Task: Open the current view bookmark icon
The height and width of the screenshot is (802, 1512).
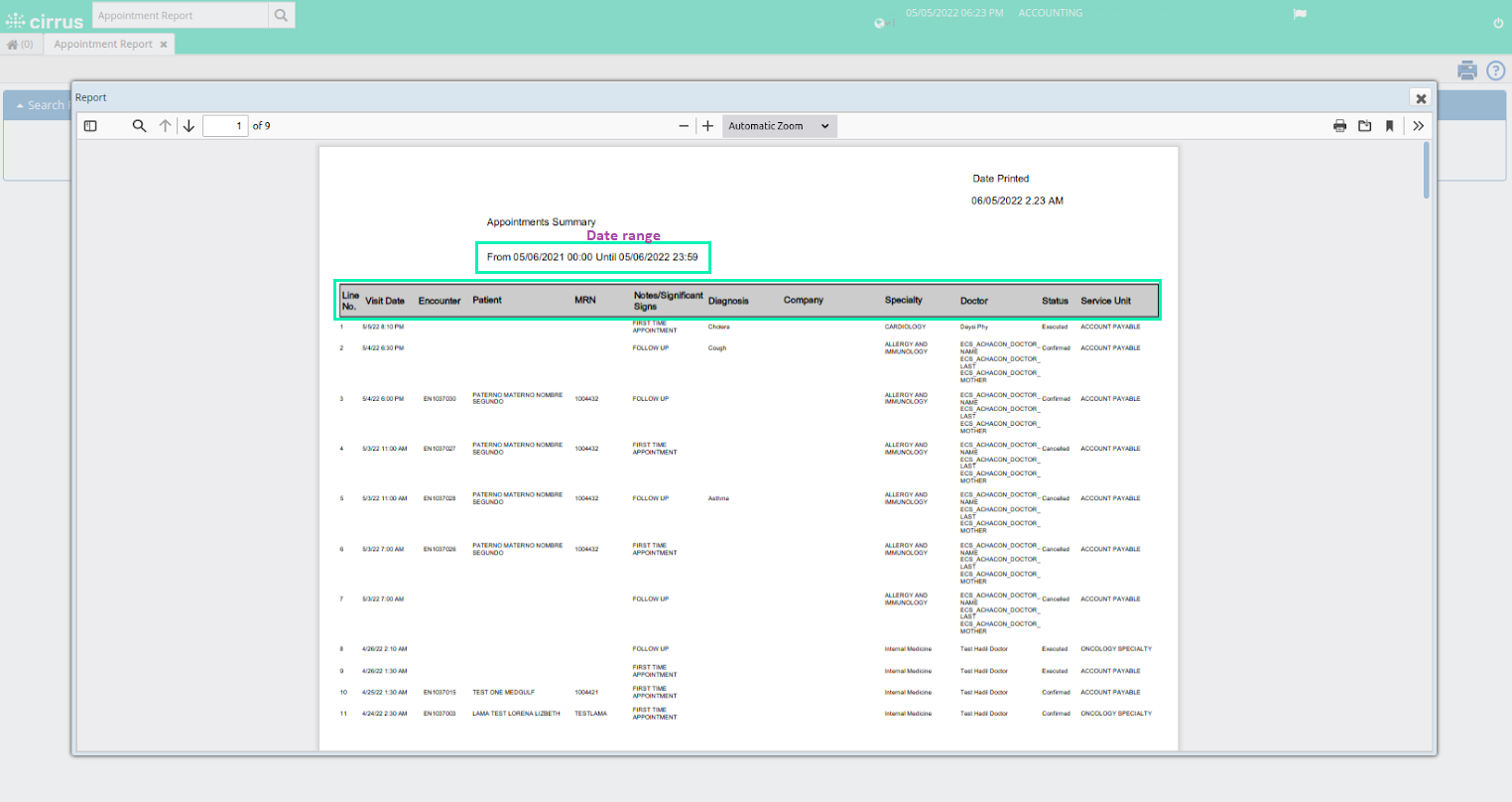Action: coord(1389,126)
